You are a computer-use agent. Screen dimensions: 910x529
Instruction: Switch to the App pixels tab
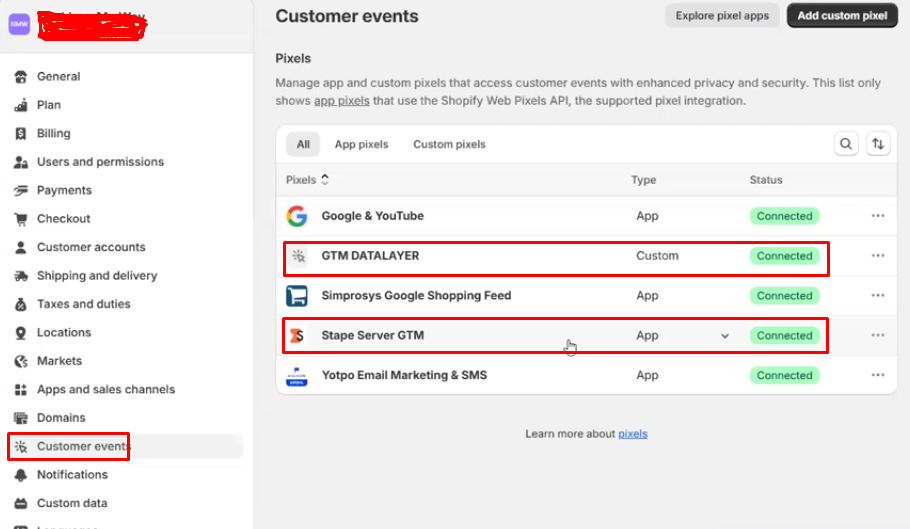point(361,144)
